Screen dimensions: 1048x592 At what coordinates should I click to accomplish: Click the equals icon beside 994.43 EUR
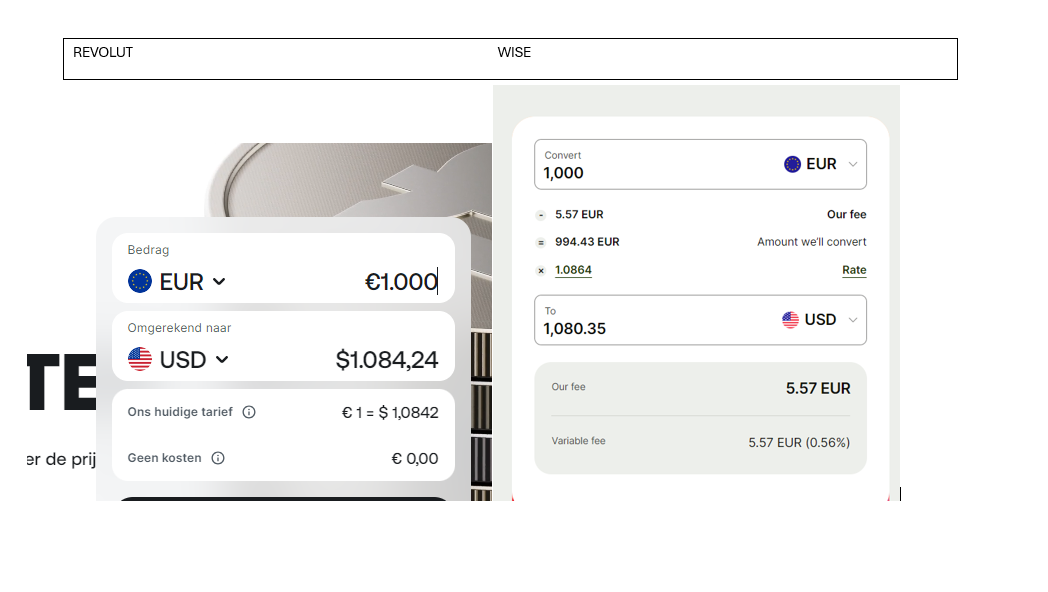point(541,242)
